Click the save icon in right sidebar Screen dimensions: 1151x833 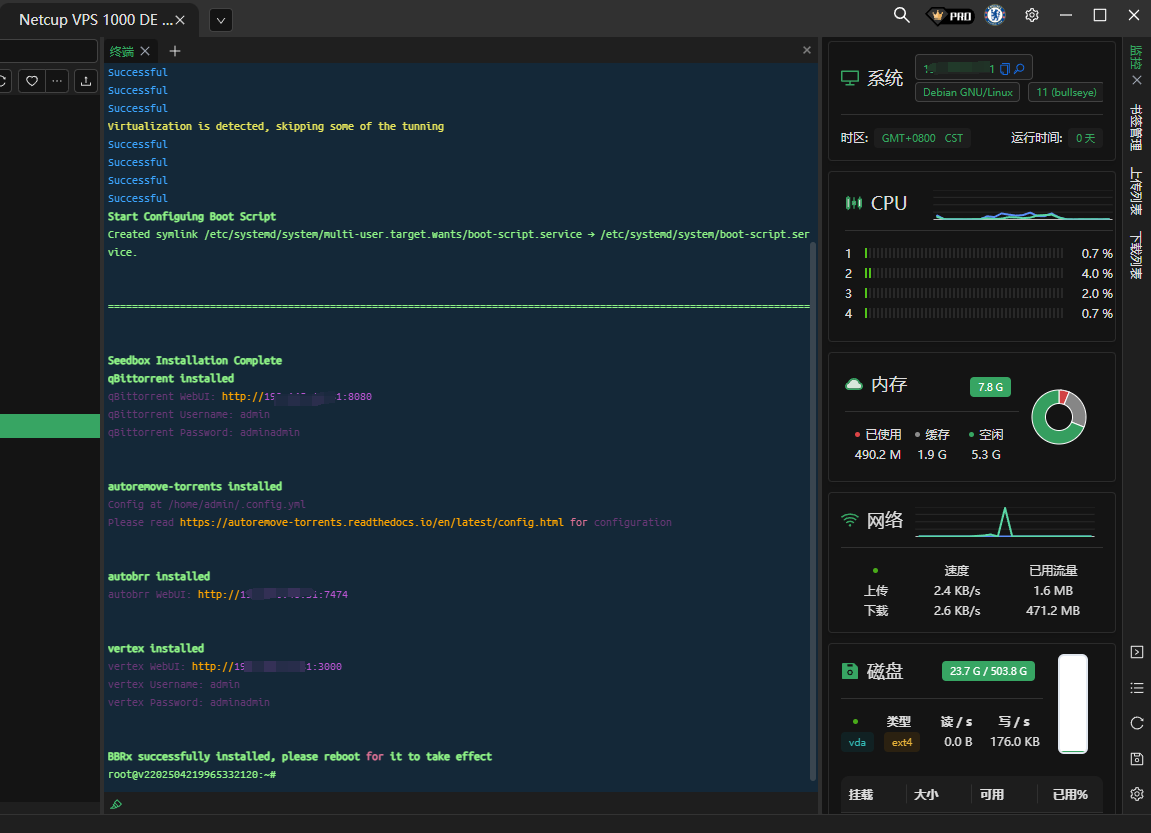[1136, 759]
